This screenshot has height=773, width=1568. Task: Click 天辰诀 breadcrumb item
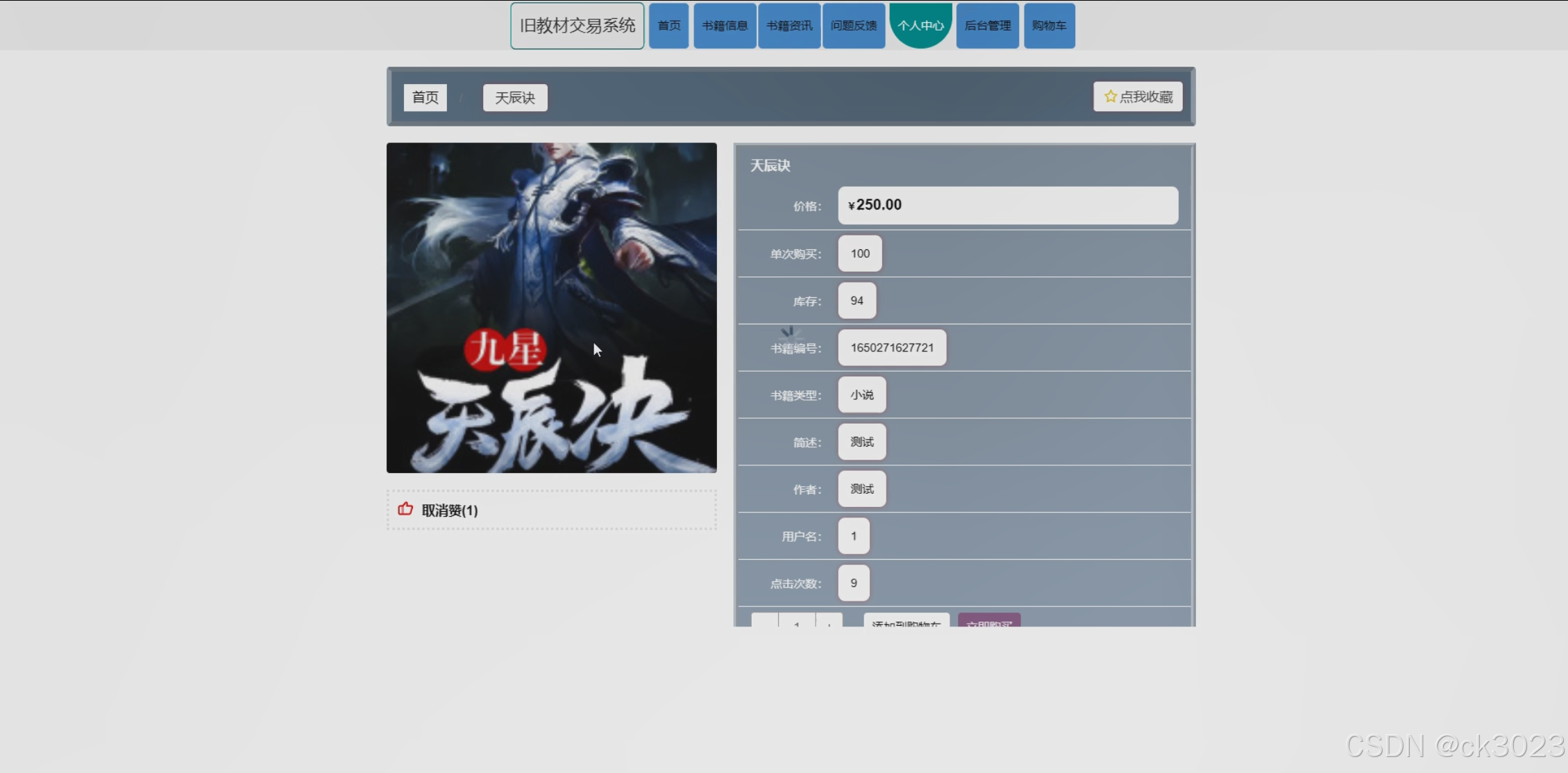(x=514, y=97)
